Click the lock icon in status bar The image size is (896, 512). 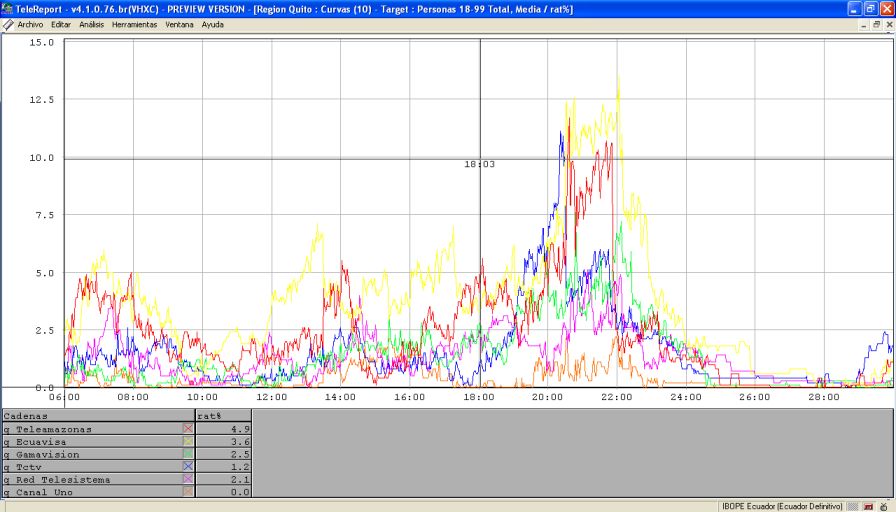tap(883, 506)
